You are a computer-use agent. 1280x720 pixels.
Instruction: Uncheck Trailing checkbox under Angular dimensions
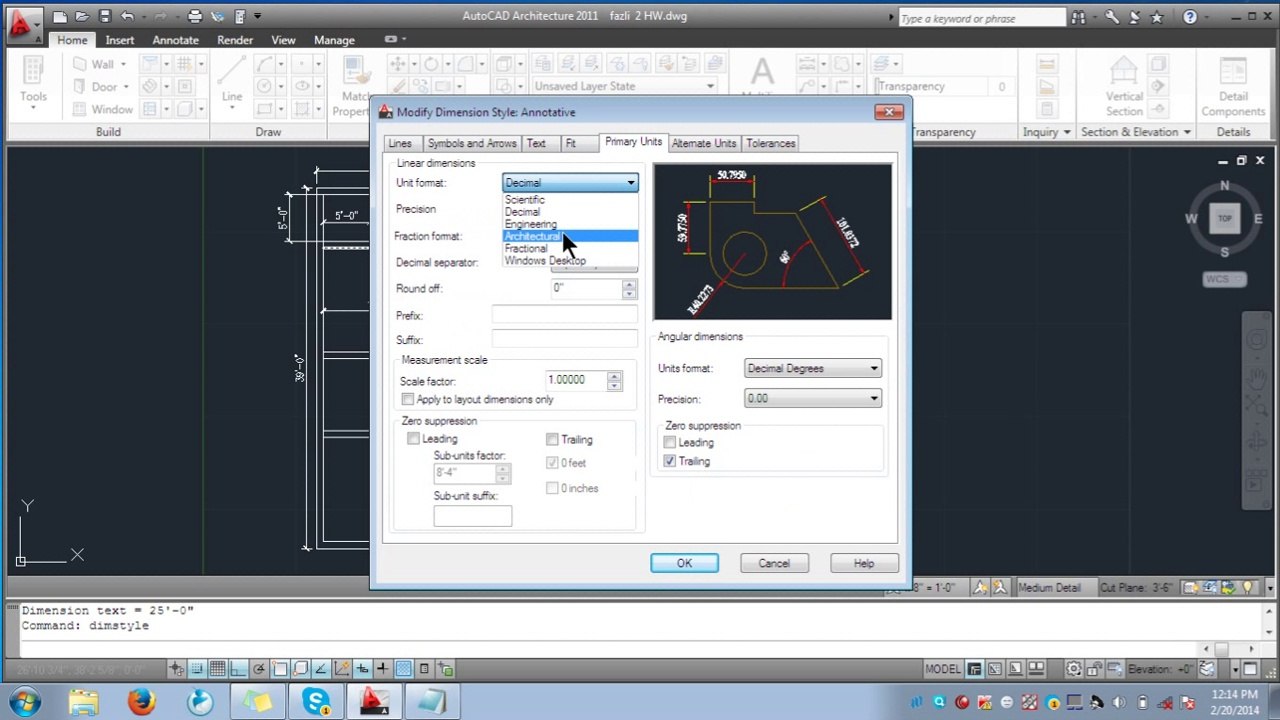[x=670, y=461]
